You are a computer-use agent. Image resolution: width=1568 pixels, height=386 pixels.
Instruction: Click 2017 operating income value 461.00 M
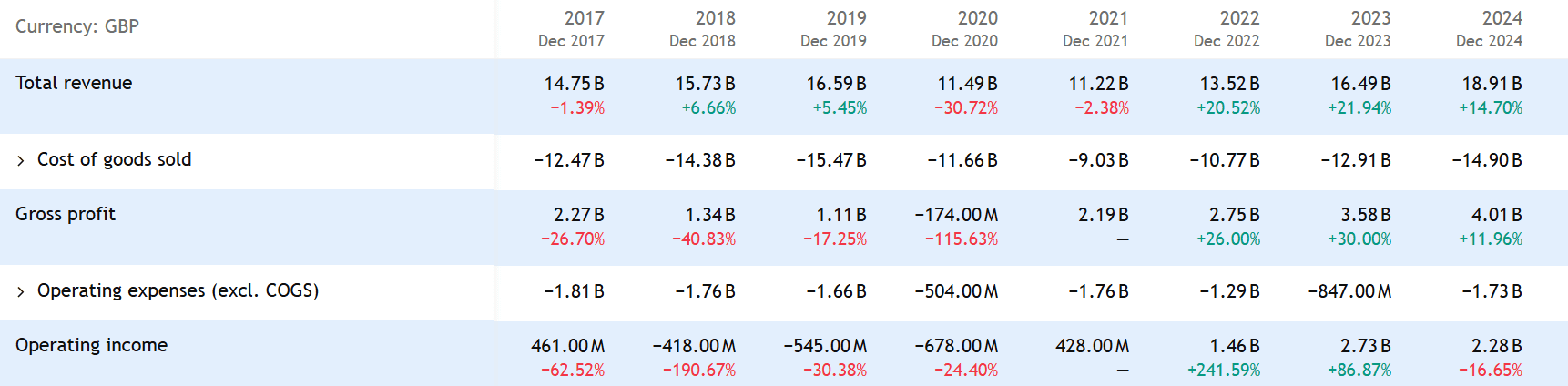point(568,346)
